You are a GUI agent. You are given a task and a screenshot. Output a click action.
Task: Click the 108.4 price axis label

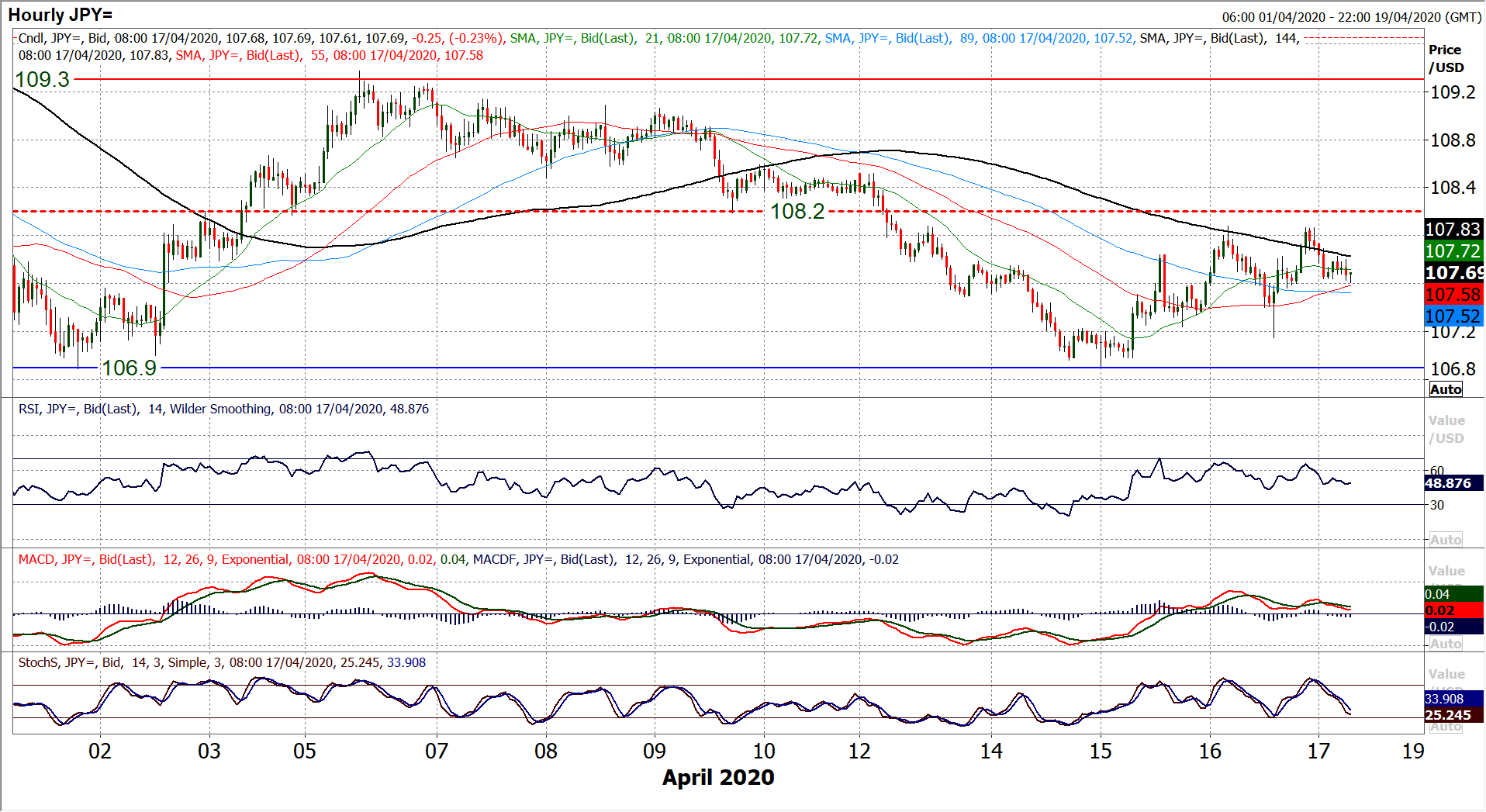[1453, 188]
